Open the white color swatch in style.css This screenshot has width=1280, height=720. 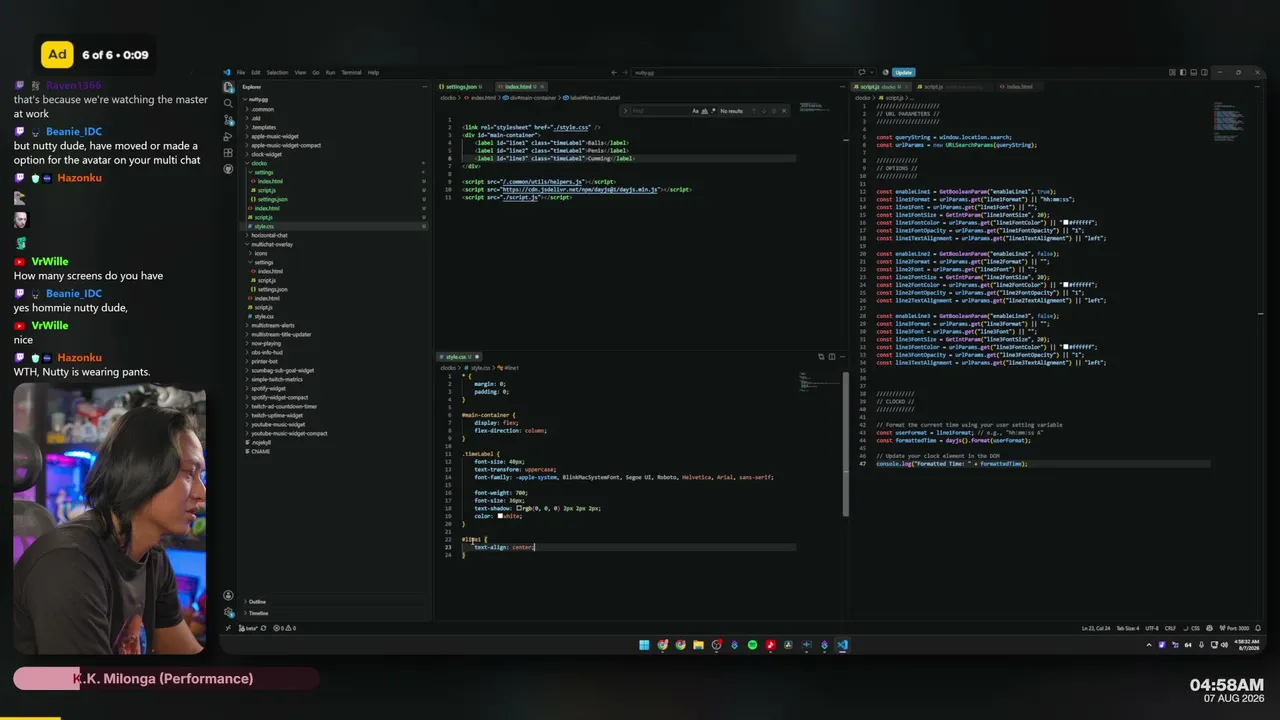click(x=500, y=516)
